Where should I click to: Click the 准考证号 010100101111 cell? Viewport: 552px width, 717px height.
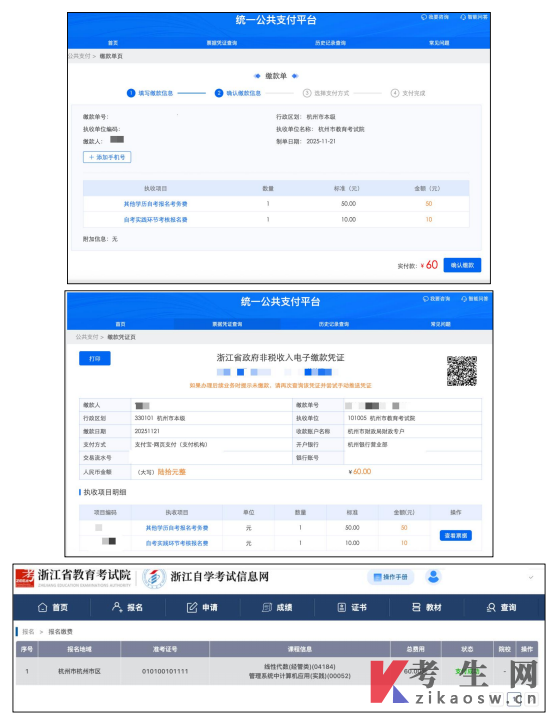tap(165, 671)
